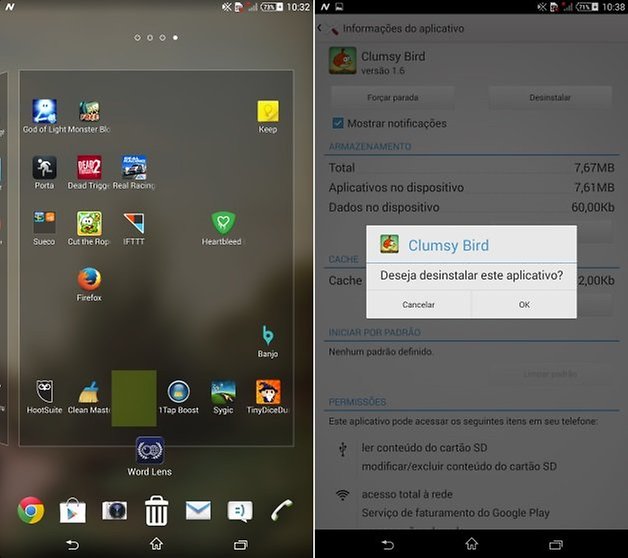Click the Limpar padrão button
The image size is (628, 558).
[x=550, y=374]
